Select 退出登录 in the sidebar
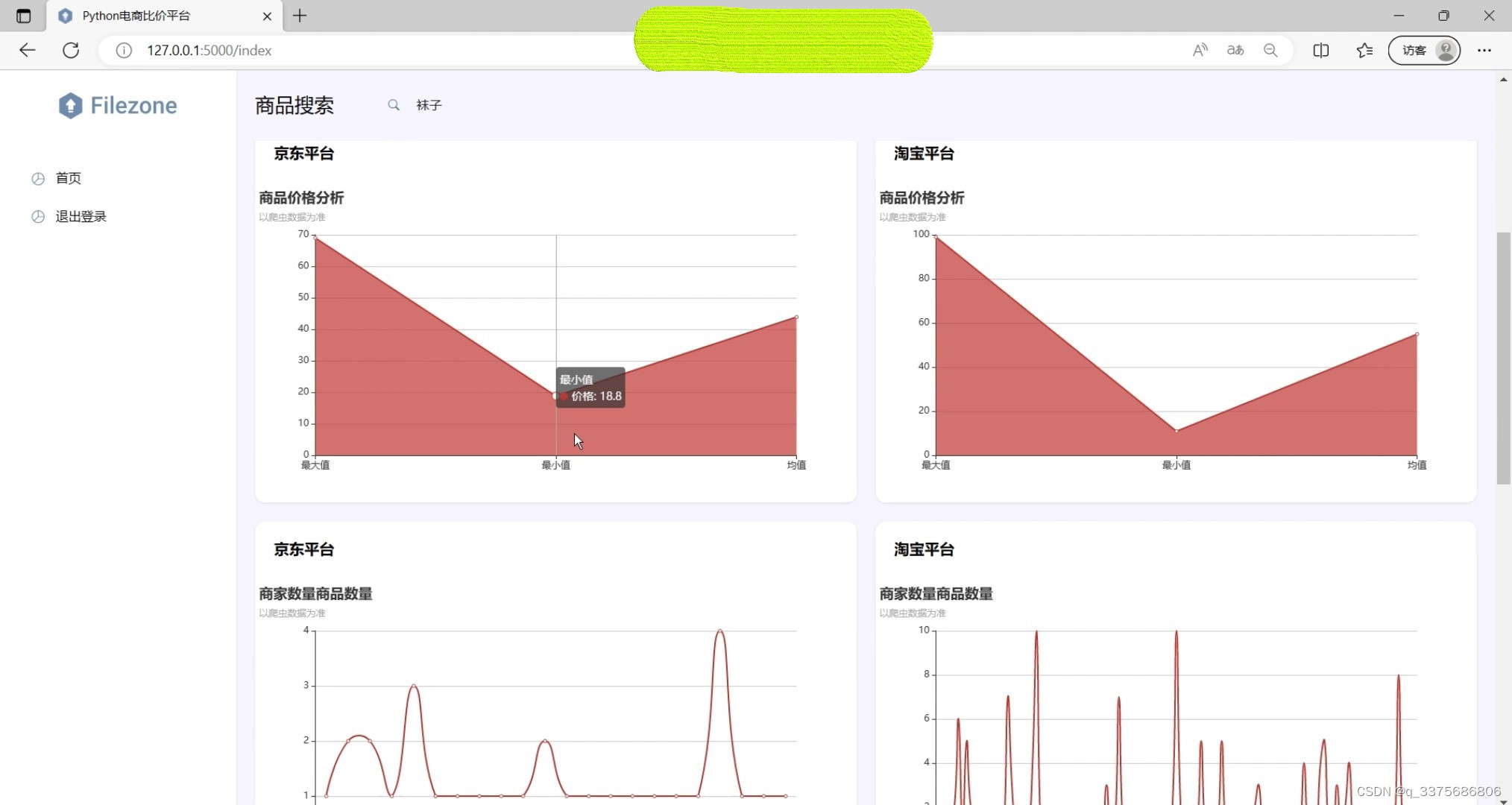Screen dimensions: 1512x805 click(x=81, y=216)
